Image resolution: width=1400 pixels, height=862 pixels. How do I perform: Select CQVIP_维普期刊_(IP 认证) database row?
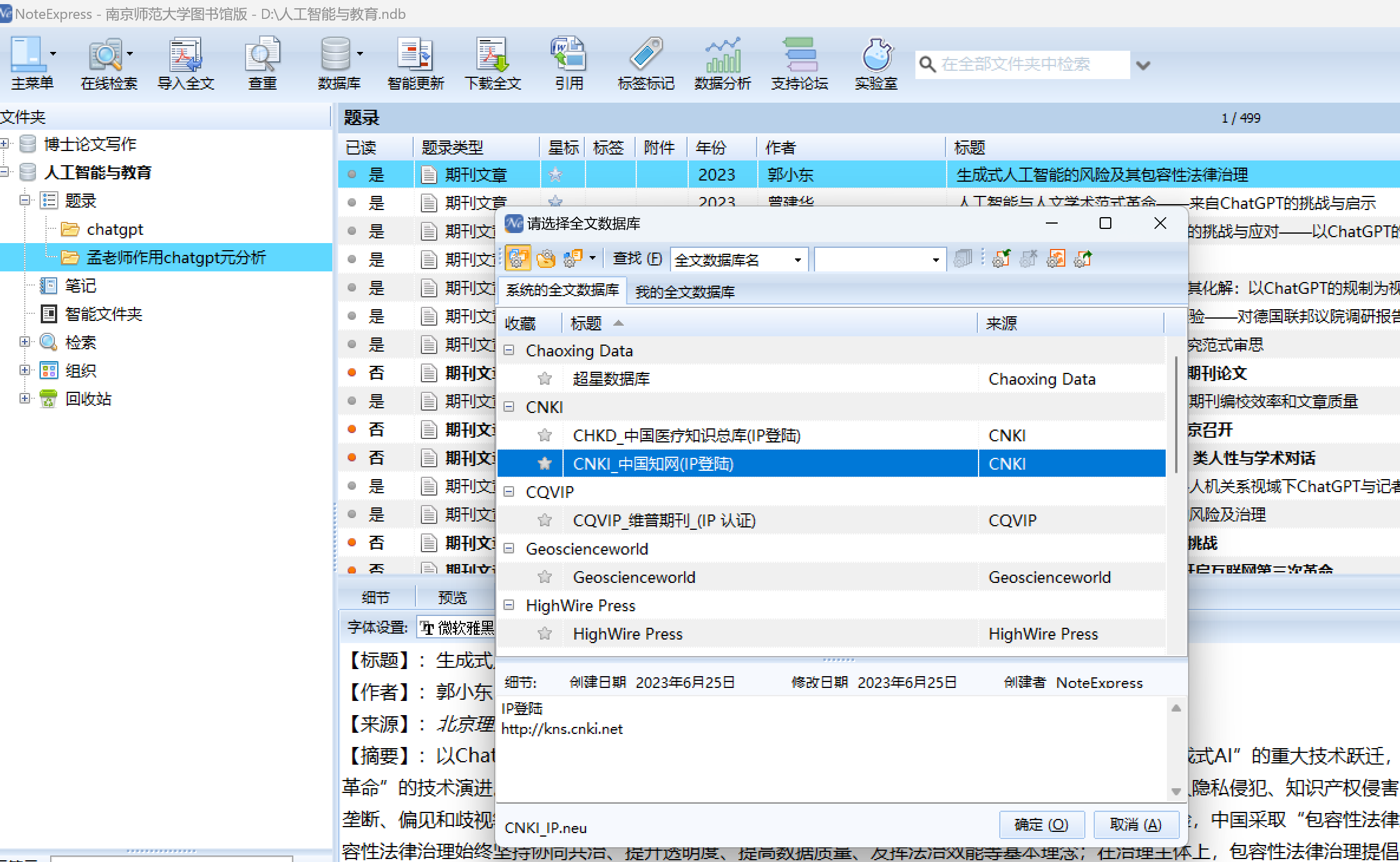point(831,520)
